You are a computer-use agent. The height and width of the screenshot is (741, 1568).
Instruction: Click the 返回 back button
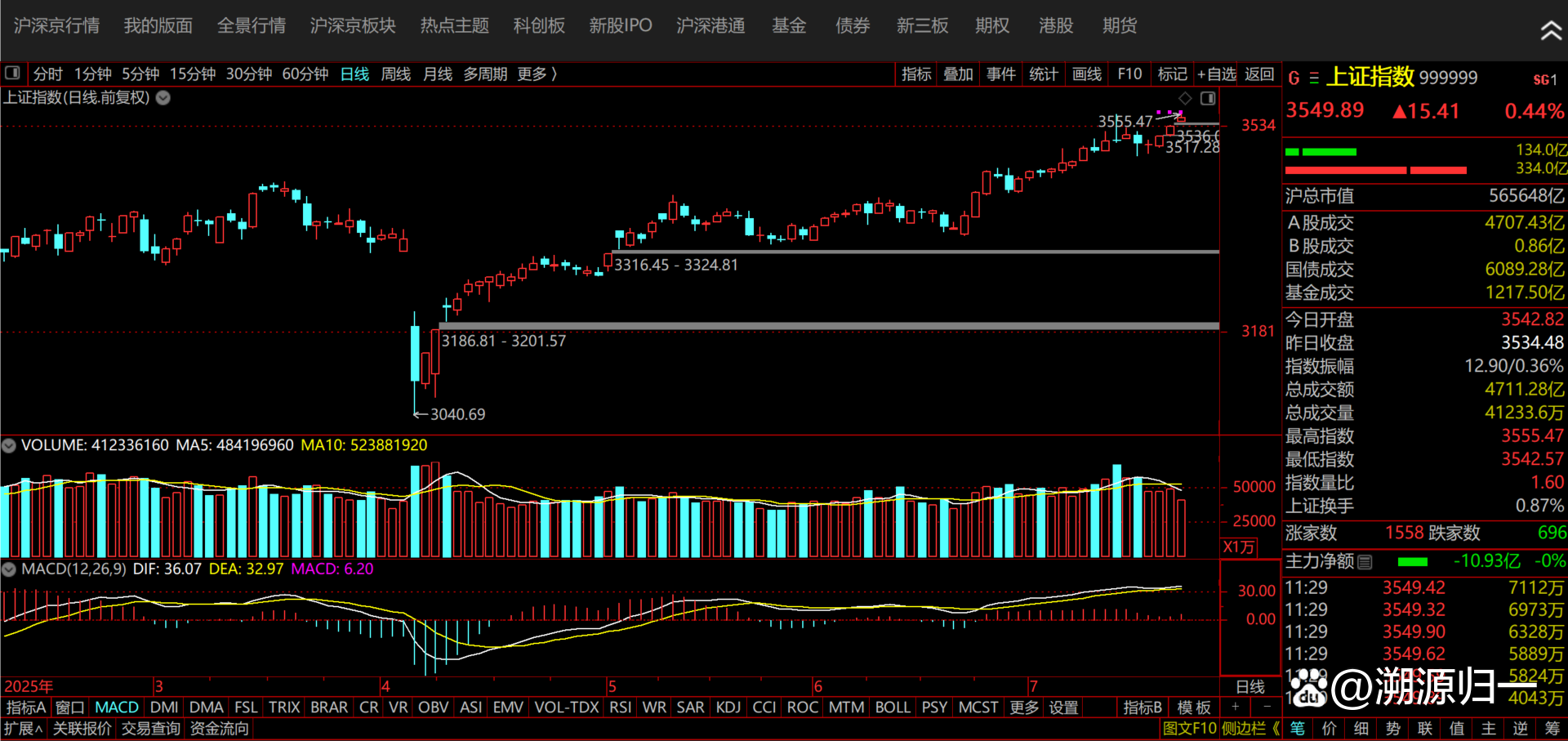click(1259, 74)
